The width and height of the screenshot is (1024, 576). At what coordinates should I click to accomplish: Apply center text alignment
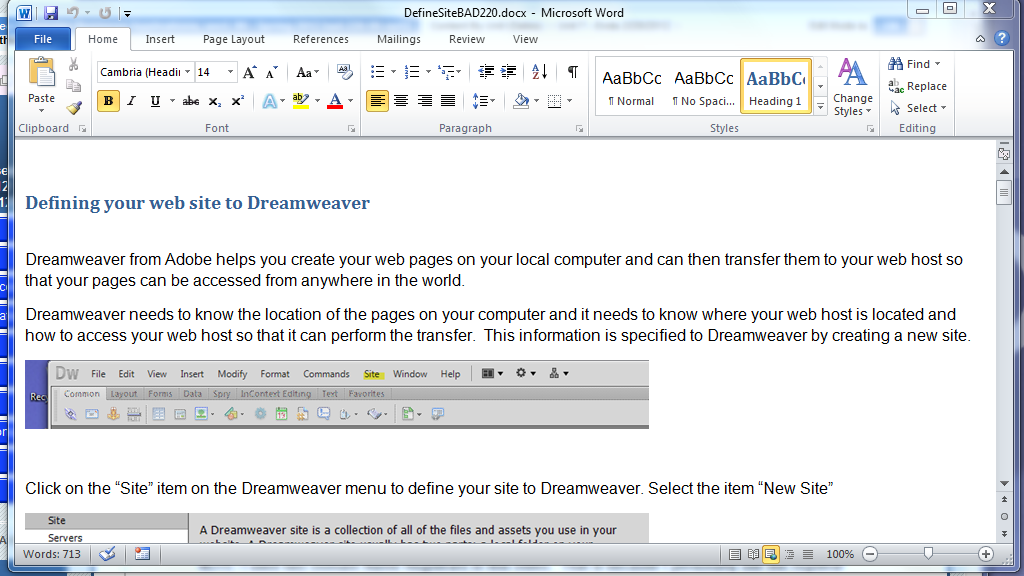pyautogui.click(x=401, y=101)
